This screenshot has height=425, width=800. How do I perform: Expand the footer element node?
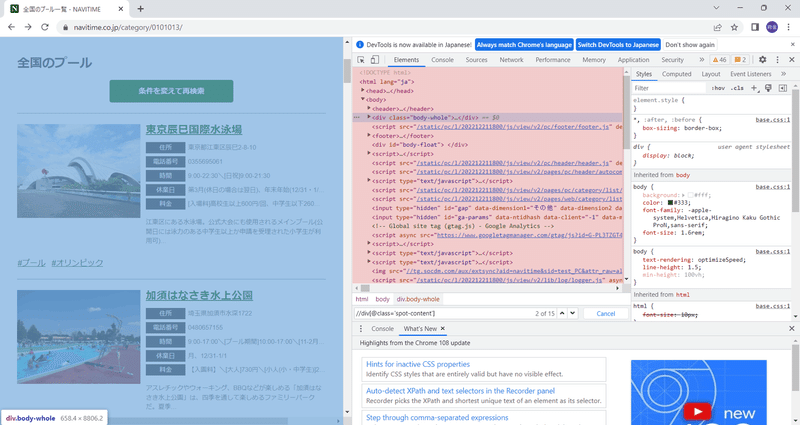click(x=369, y=135)
